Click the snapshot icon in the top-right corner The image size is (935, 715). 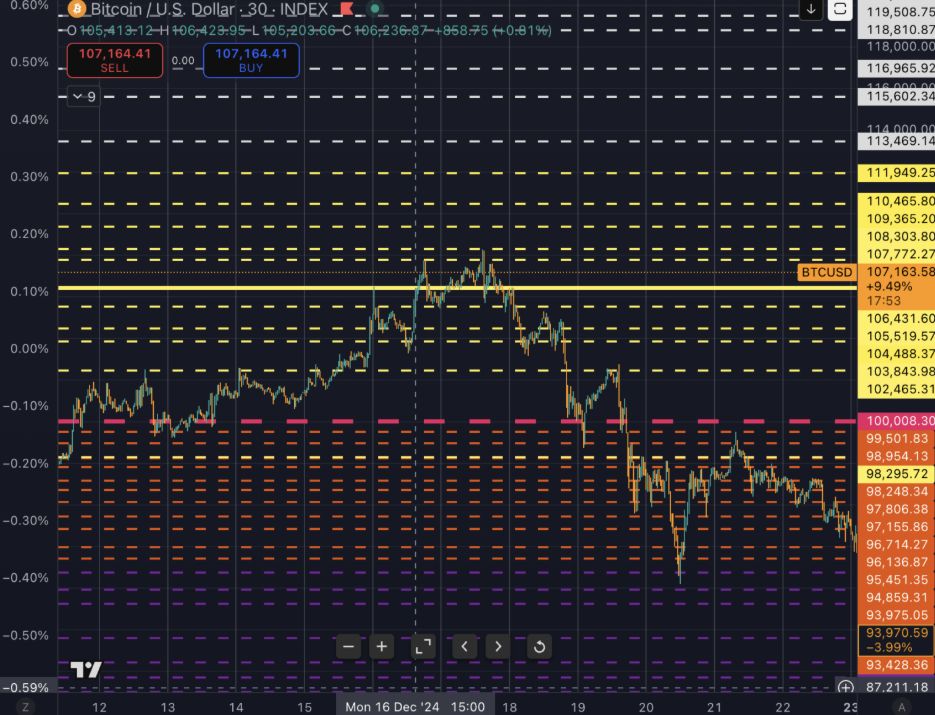tap(840, 10)
